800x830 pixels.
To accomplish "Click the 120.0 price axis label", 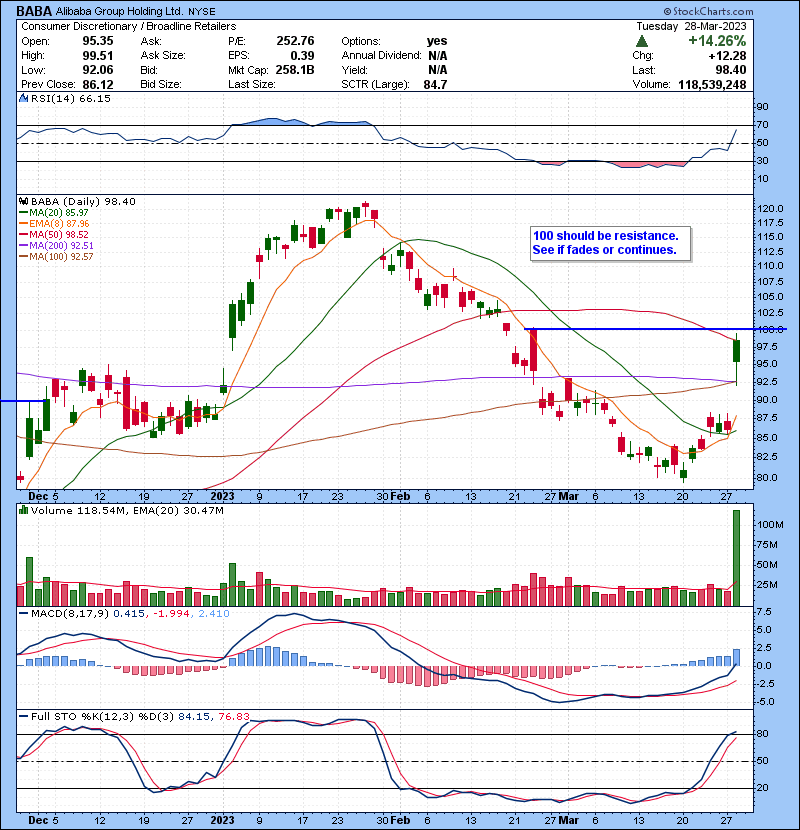I will coord(770,209).
